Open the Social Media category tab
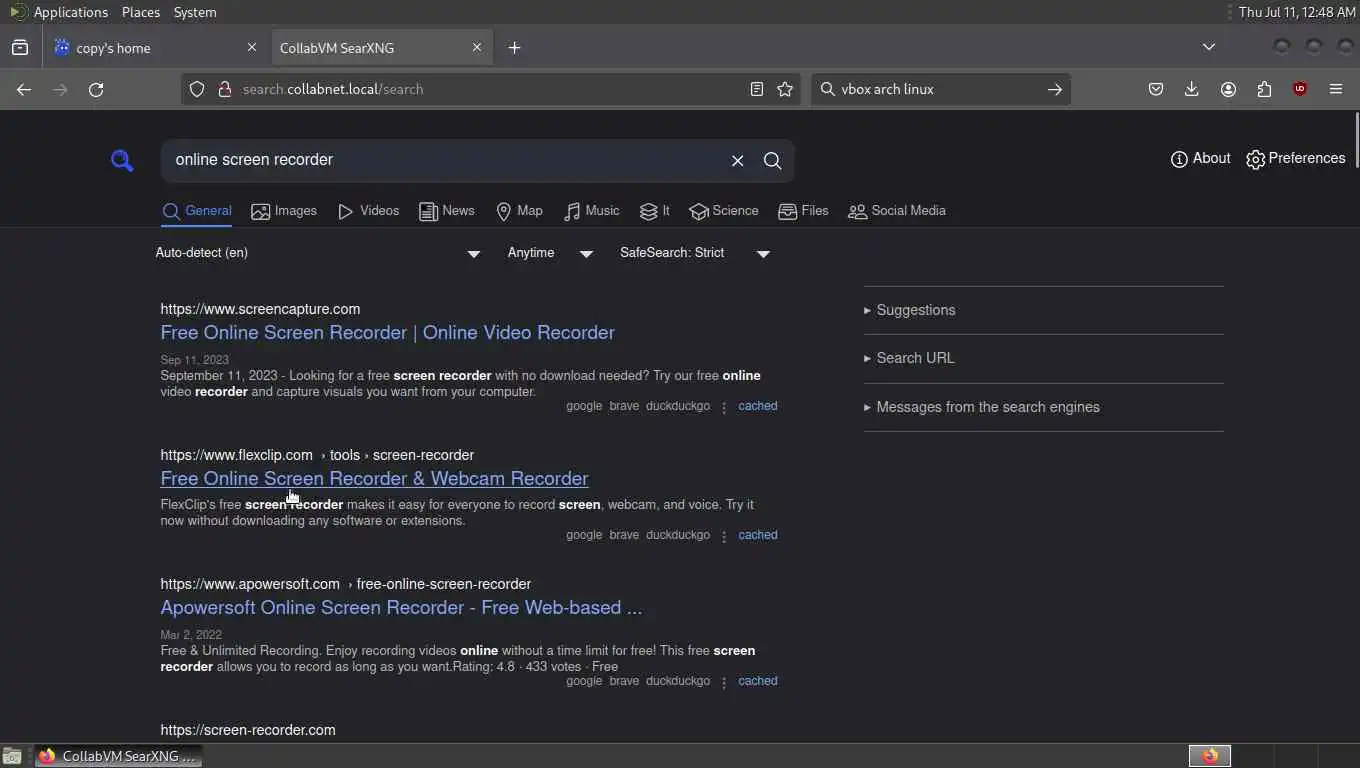 [896, 211]
